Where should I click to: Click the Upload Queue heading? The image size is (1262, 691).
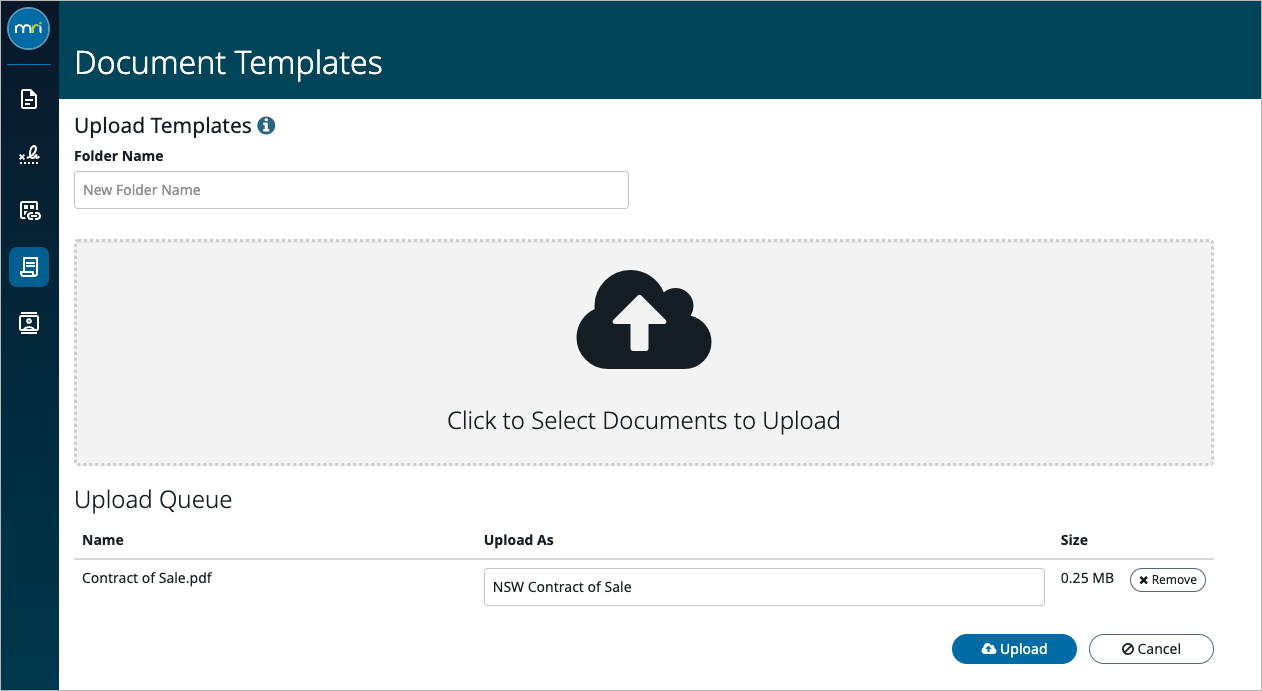point(153,500)
